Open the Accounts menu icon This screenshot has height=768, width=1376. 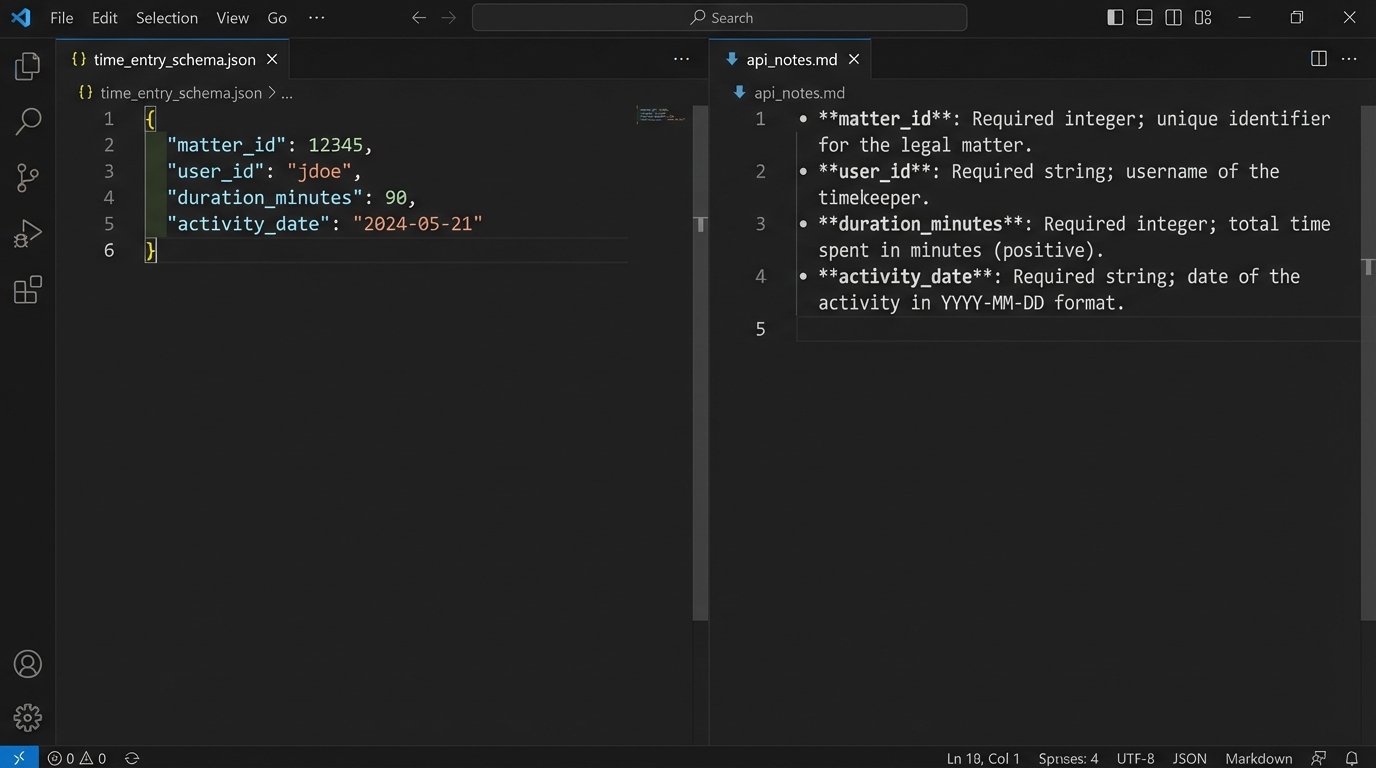28,664
